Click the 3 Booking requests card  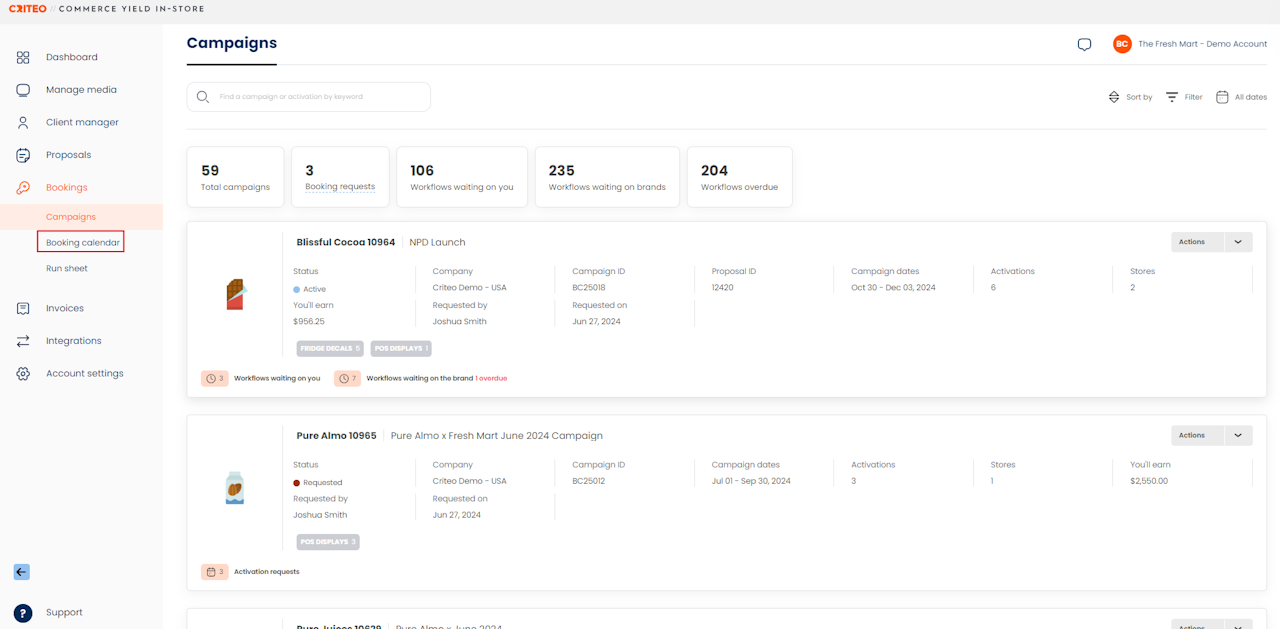pos(340,177)
